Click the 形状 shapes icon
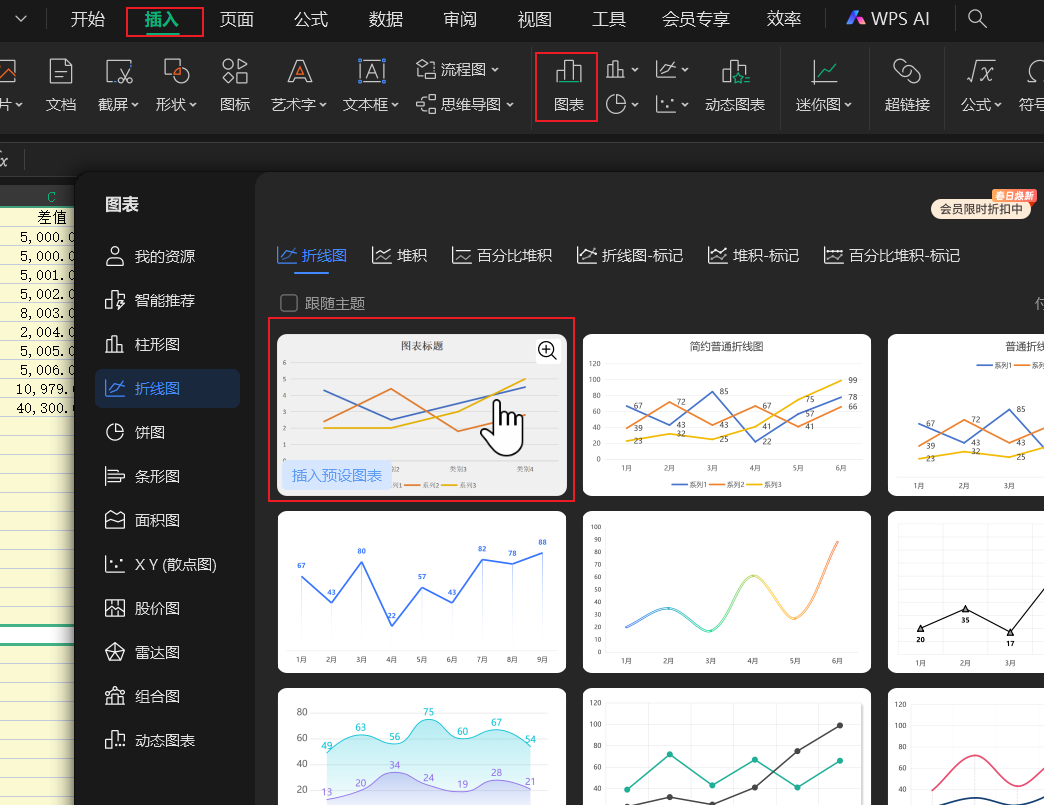This screenshot has width=1044, height=805. 176,72
